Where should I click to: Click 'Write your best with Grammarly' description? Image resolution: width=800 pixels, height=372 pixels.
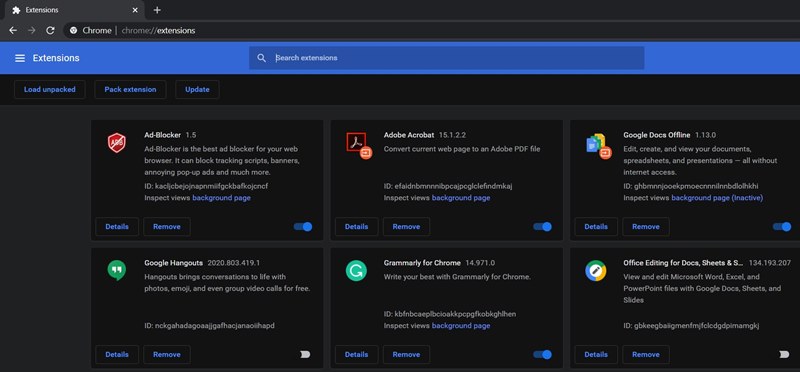click(458, 277)
